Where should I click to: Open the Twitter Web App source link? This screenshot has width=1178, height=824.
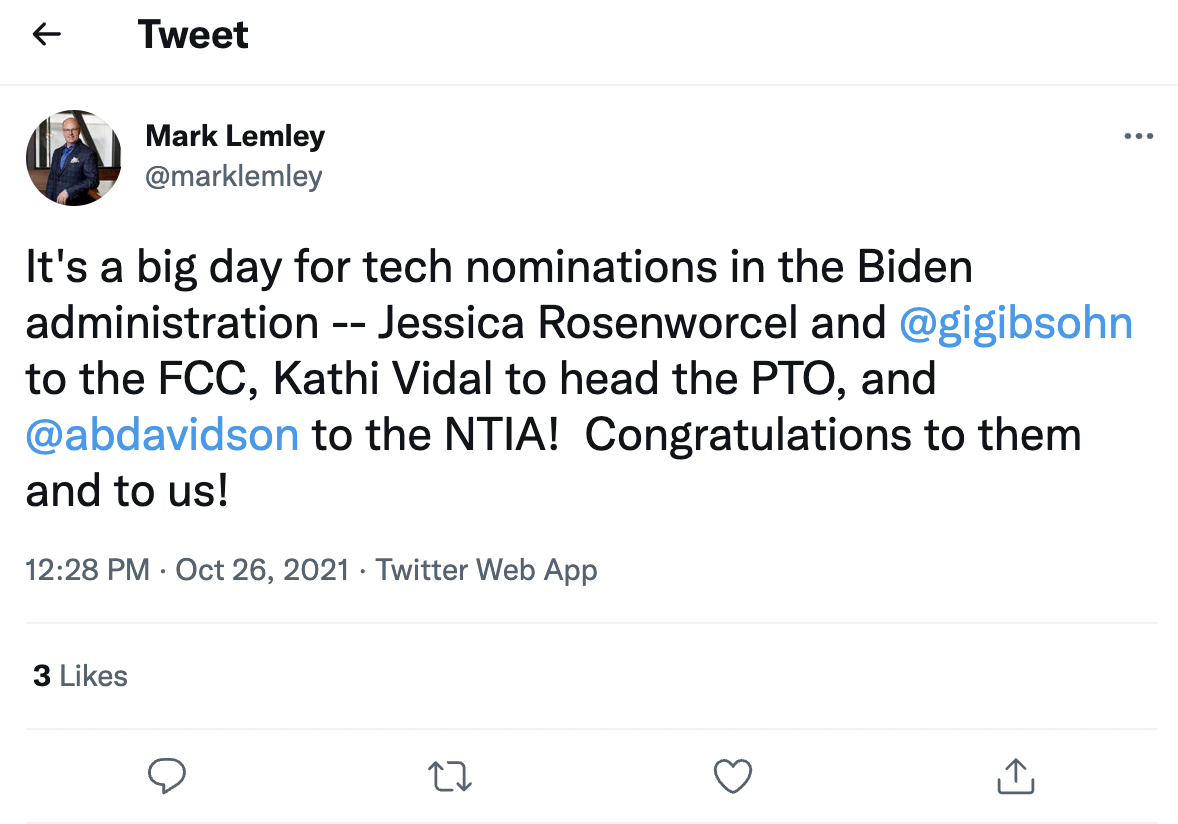[486, 570]
